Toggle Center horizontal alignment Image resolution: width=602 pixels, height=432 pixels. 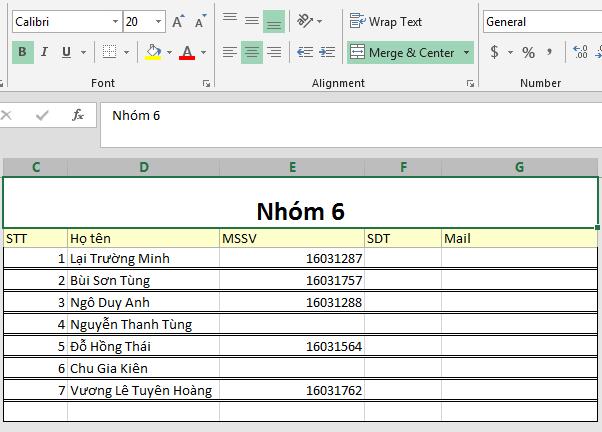point(252,52)
